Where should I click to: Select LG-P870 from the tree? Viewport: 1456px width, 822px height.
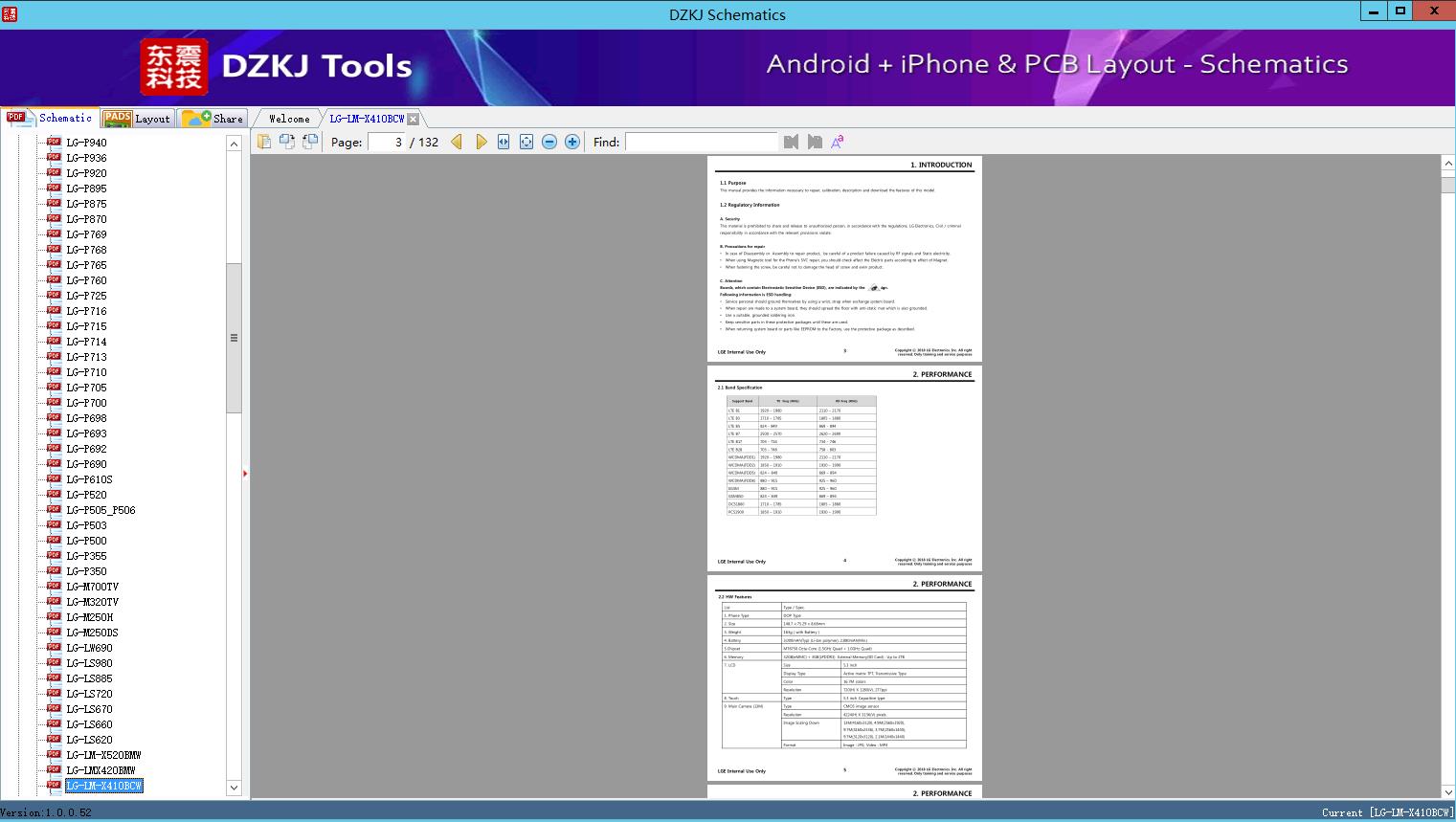[86, 219]
